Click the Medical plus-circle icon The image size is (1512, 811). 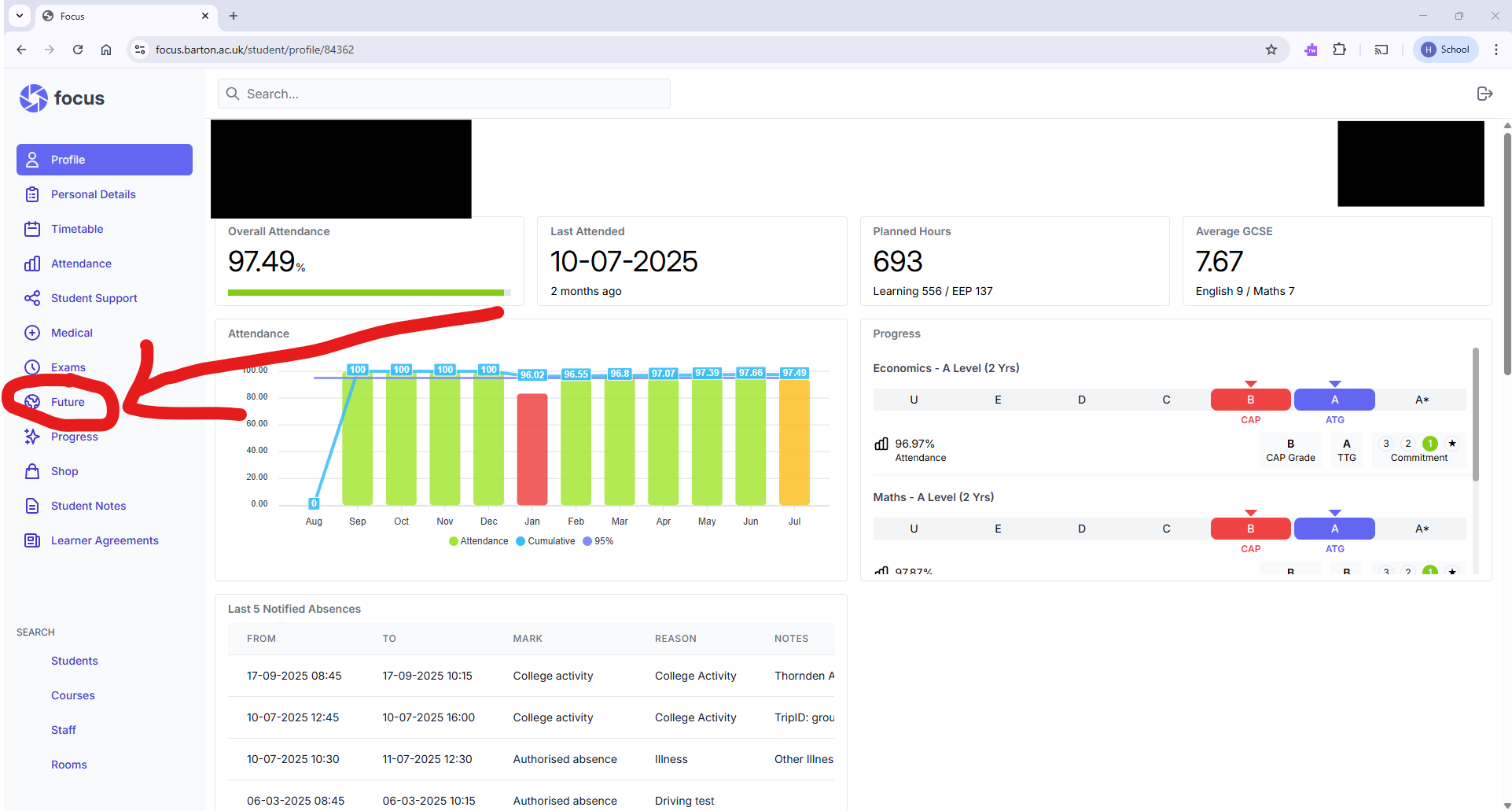coord(32,333)
